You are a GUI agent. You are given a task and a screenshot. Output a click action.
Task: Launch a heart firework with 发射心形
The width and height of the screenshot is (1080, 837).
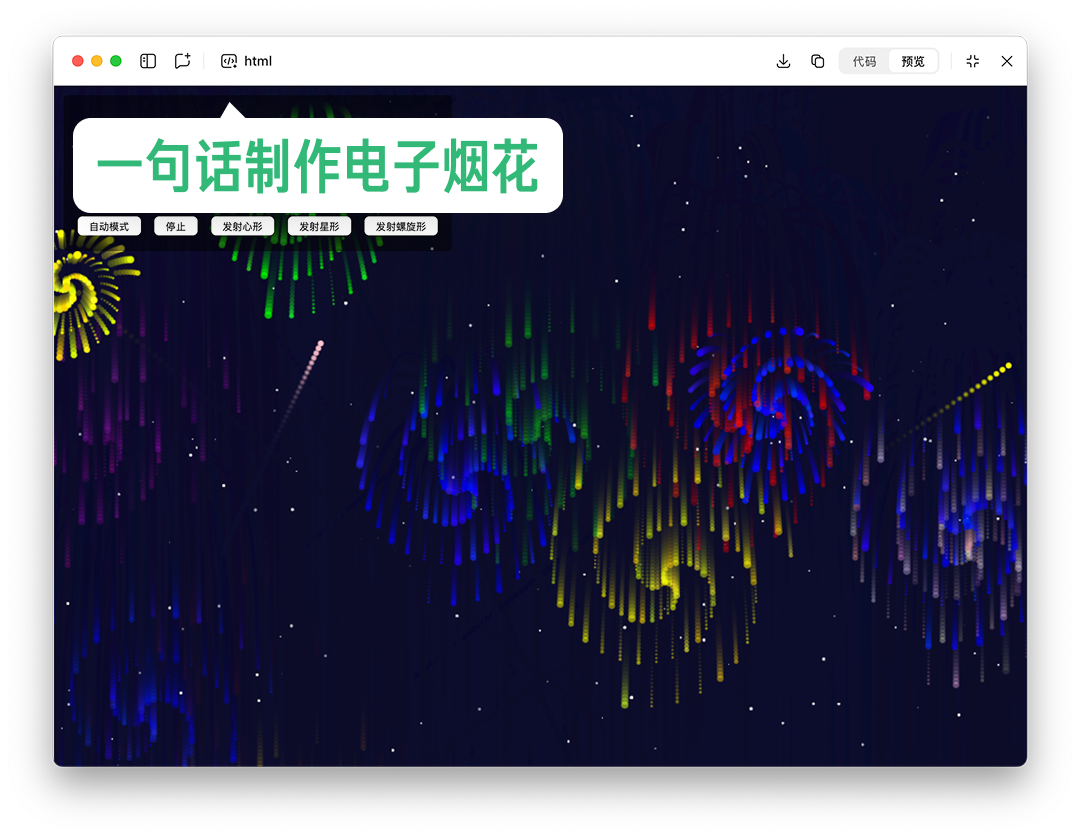pos(242,226)
